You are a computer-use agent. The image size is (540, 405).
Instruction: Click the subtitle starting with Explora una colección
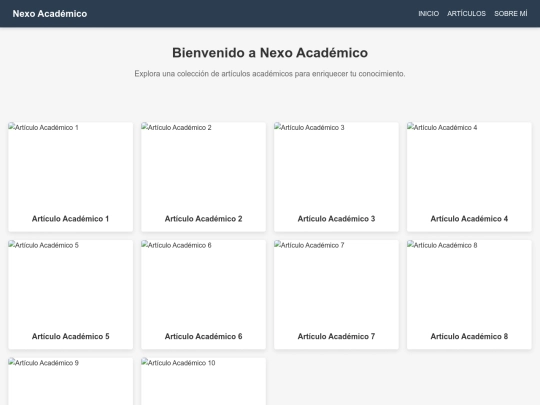point(270,74)
